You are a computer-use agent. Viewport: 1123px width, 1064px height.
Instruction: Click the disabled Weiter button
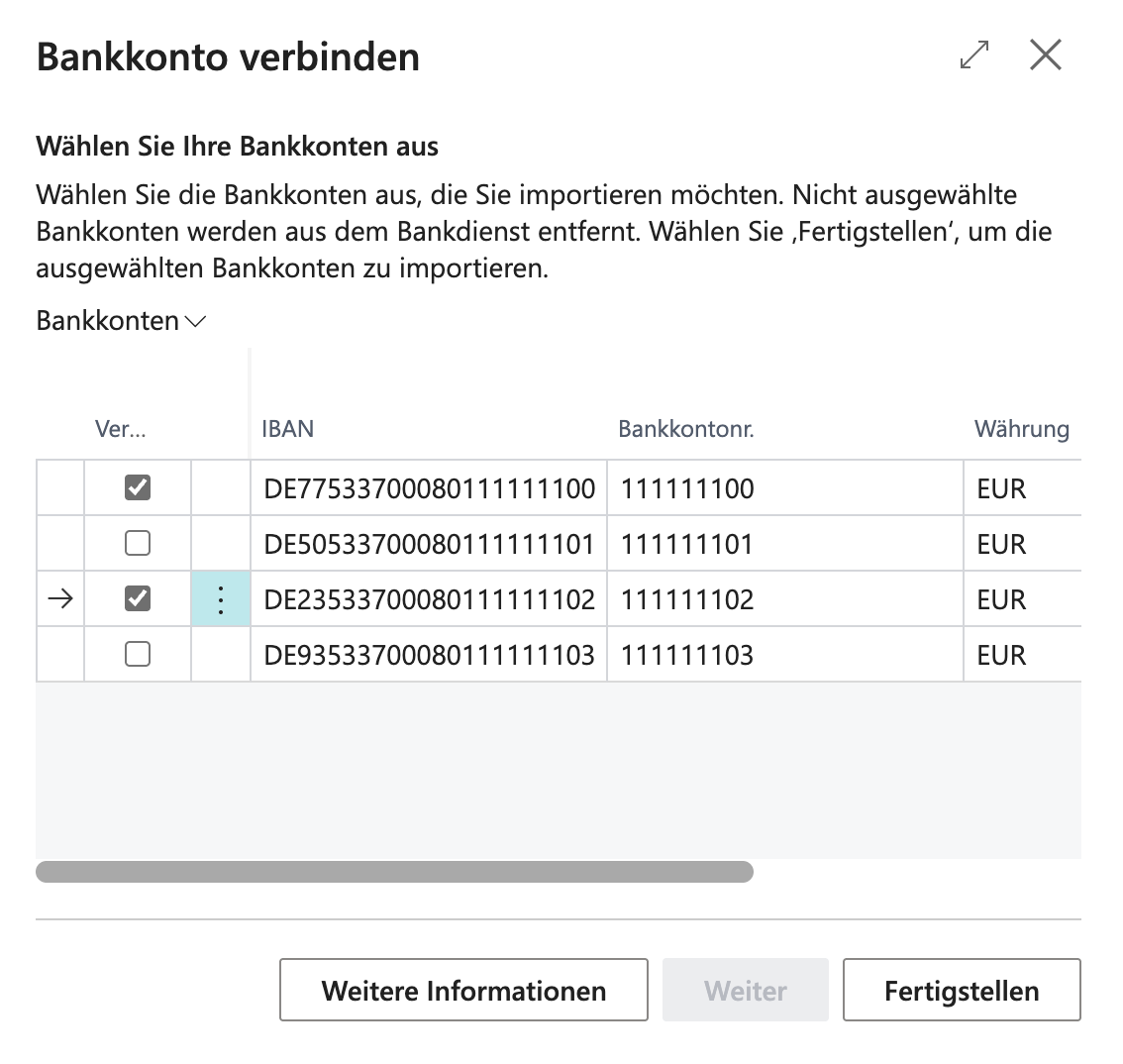tap(746, 991)
